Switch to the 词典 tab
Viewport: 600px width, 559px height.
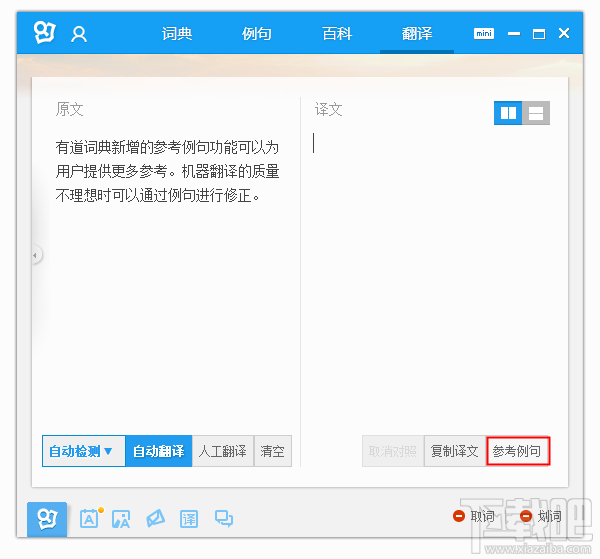pyautogui.click(x=177, y=34)
